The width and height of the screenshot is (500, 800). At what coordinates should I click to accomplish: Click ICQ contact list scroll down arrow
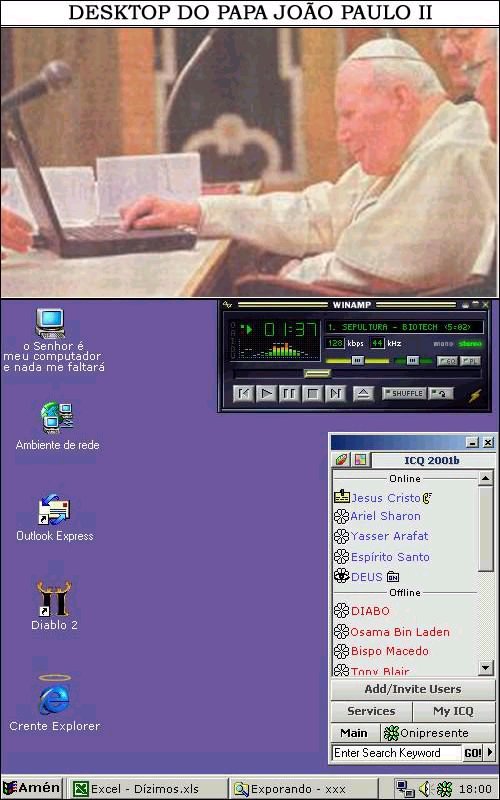tap(486, 667)
